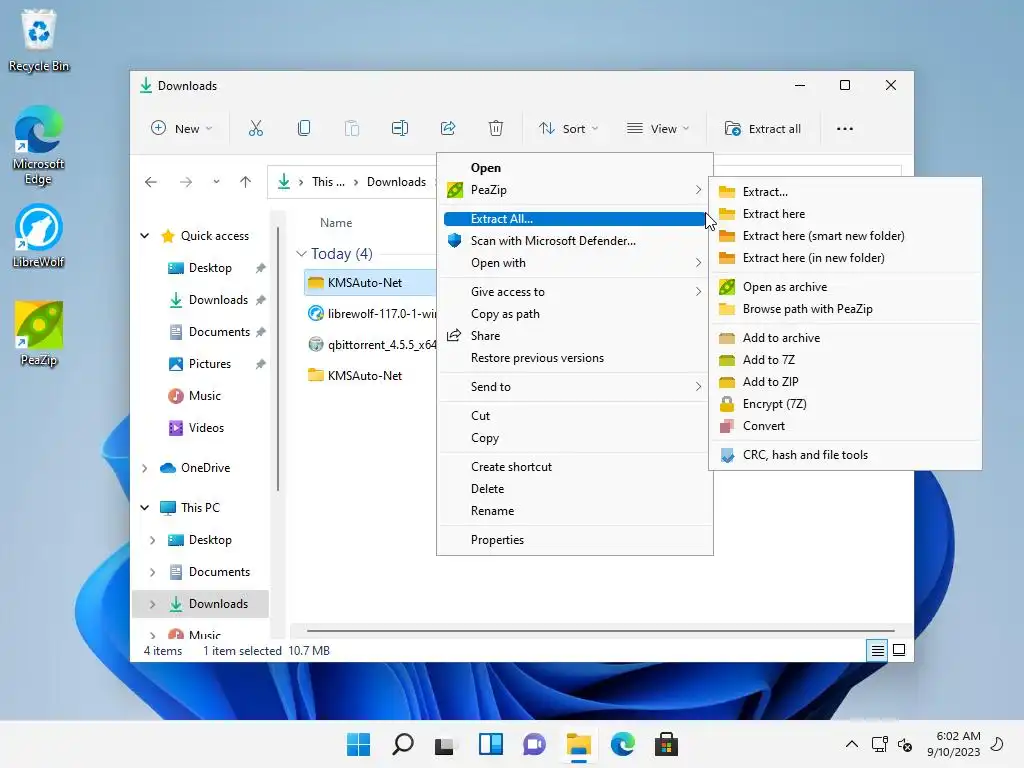
Task: Open the New dropdown button
Action: (182, 129)
